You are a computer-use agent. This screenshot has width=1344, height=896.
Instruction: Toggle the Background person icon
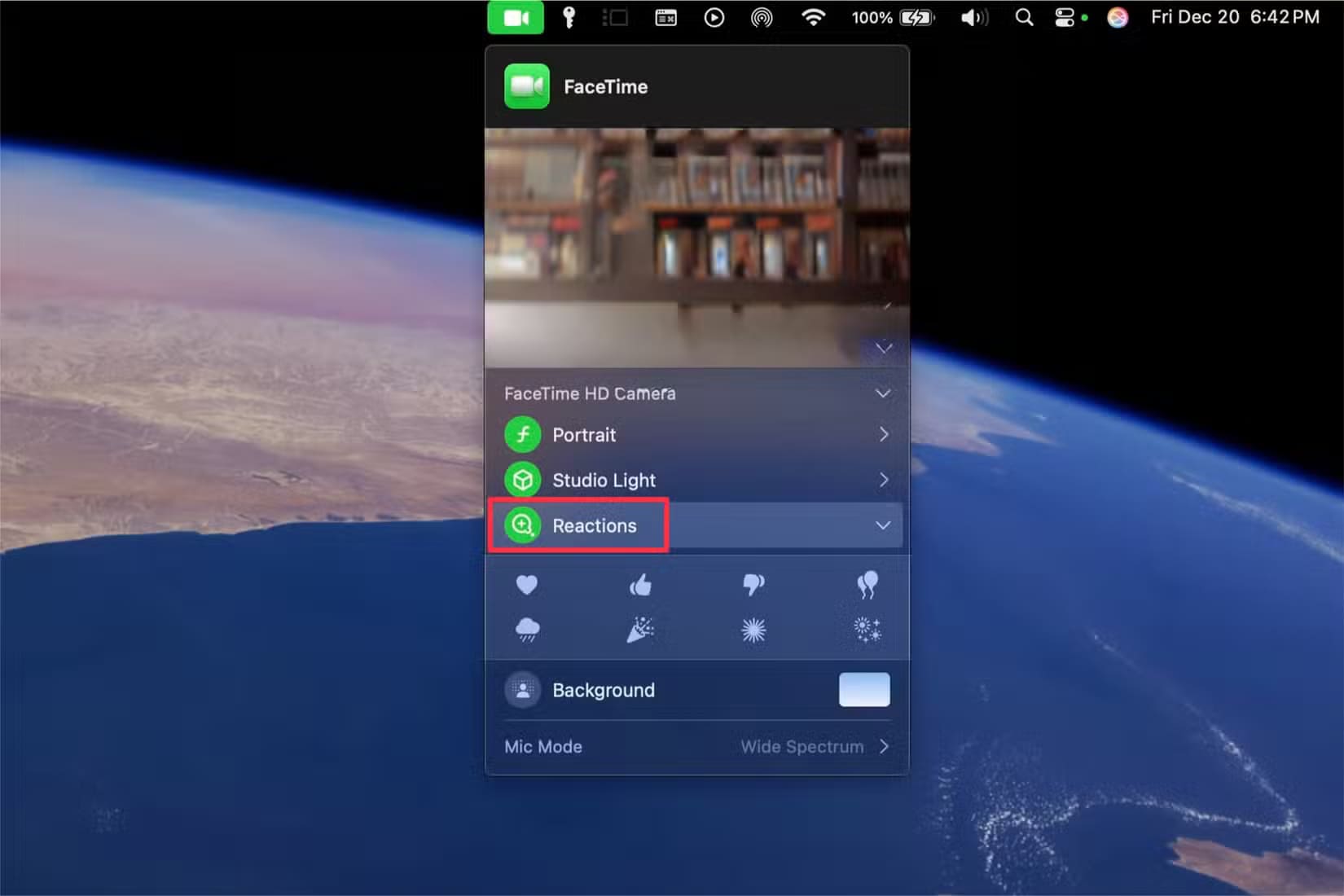tap(523, 690)
